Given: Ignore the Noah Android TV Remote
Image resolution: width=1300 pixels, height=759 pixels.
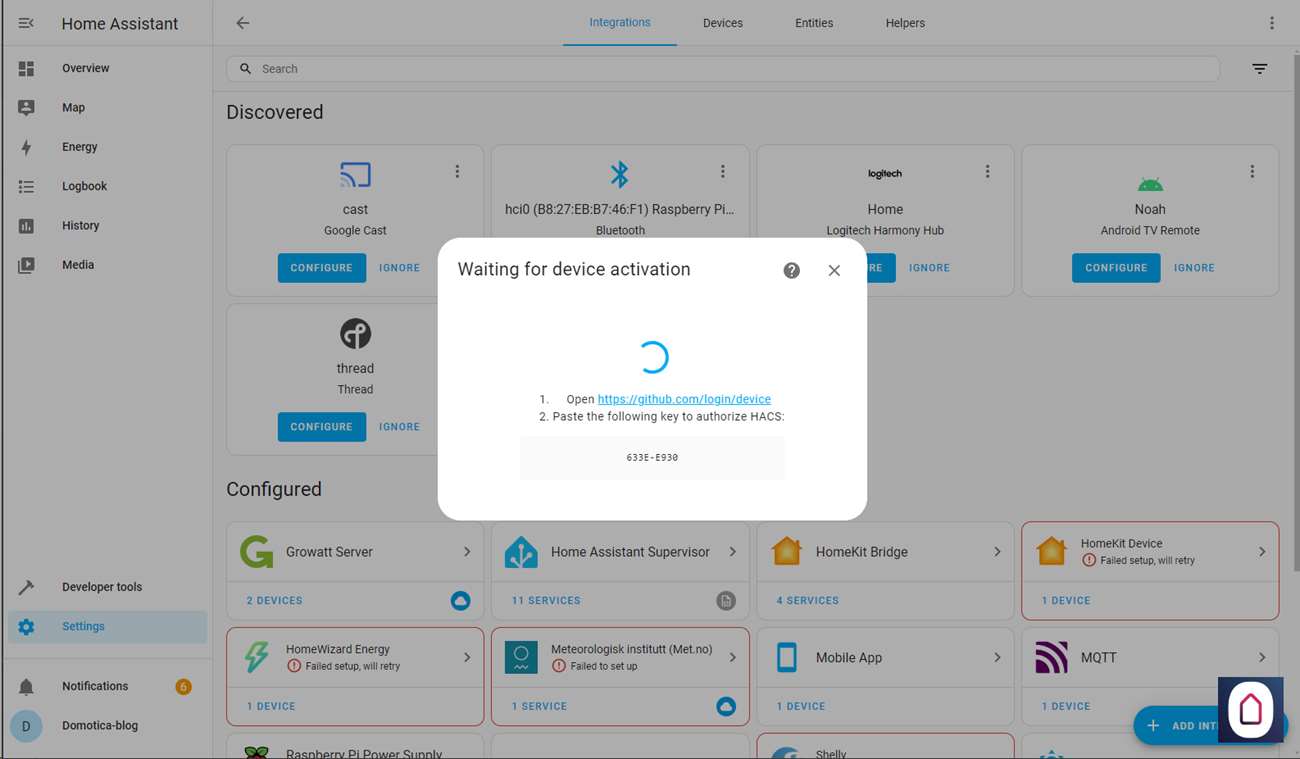Looking at the screenshot, I should [1194, 268].
